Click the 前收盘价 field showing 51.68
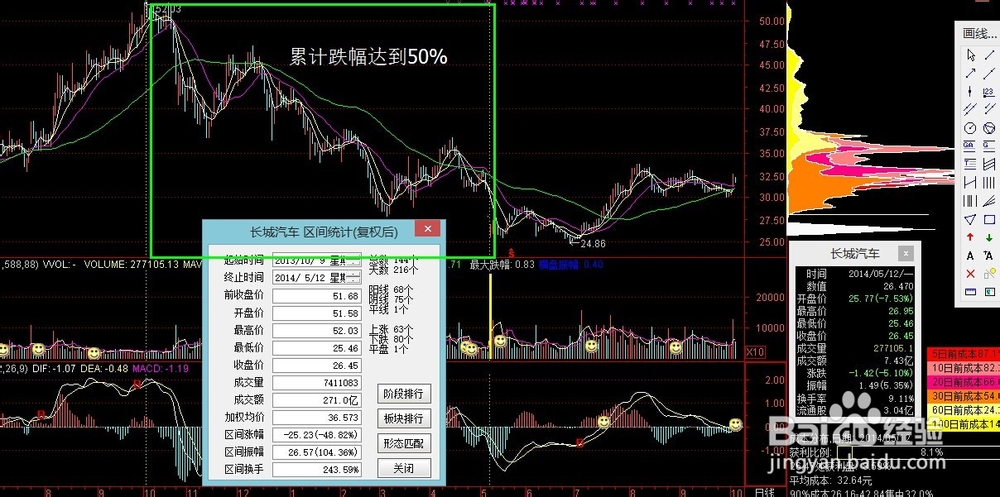1000x497 pixels. (x=317, y=296)
